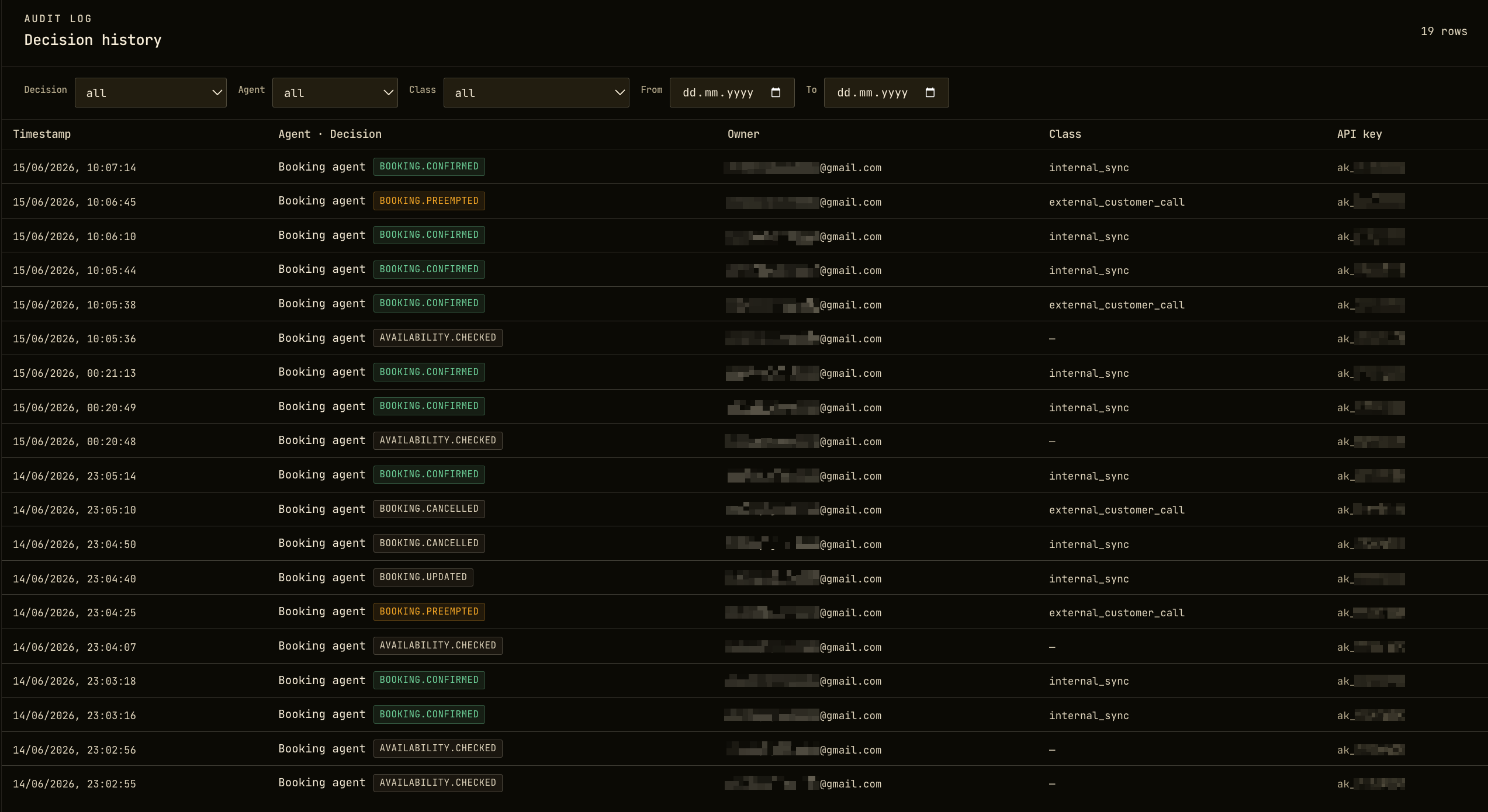
Task: Click external_customer_call class in 10:06:45 row
Action: (1116, 202)
